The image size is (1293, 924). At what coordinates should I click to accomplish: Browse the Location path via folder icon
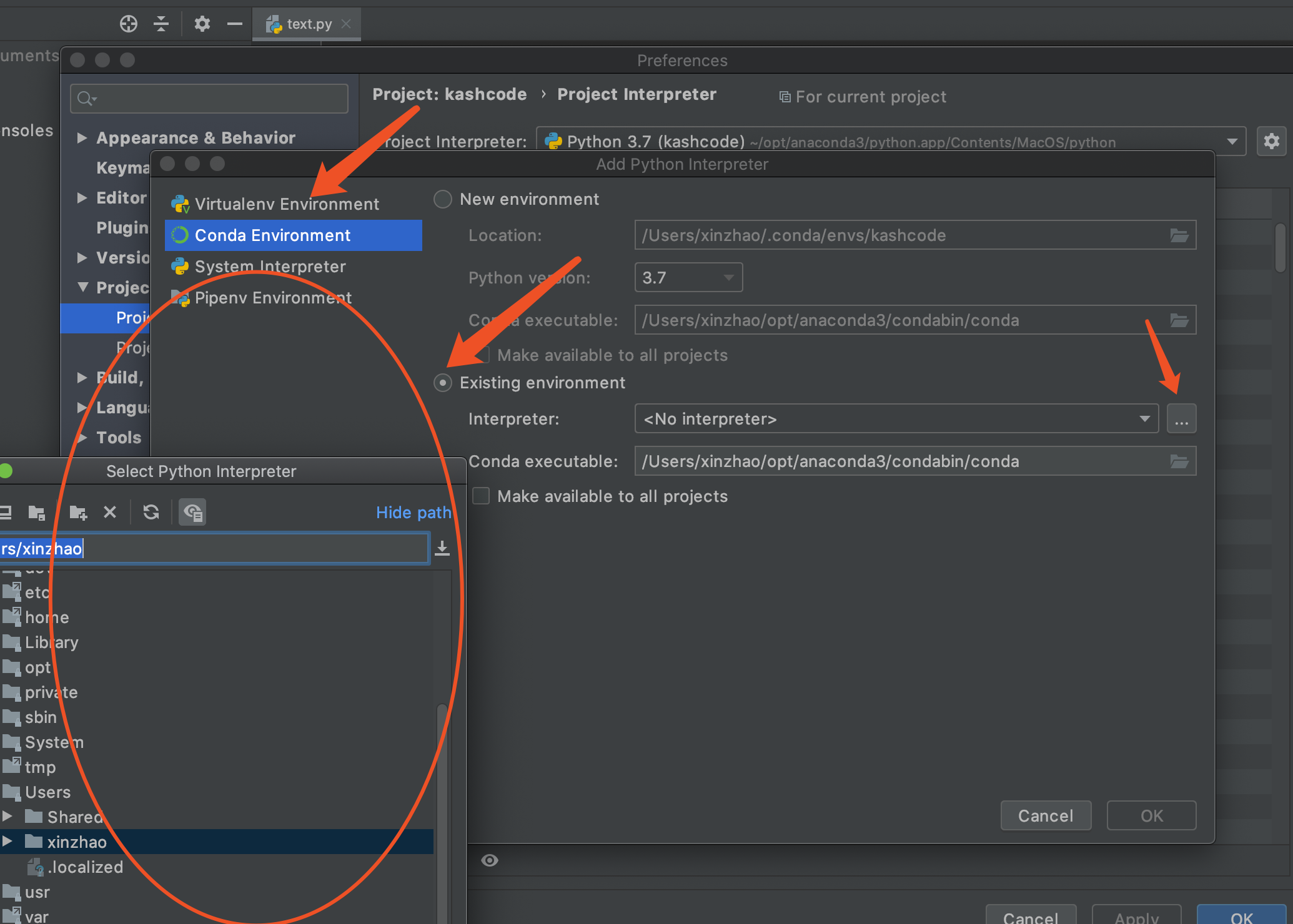1179,235
